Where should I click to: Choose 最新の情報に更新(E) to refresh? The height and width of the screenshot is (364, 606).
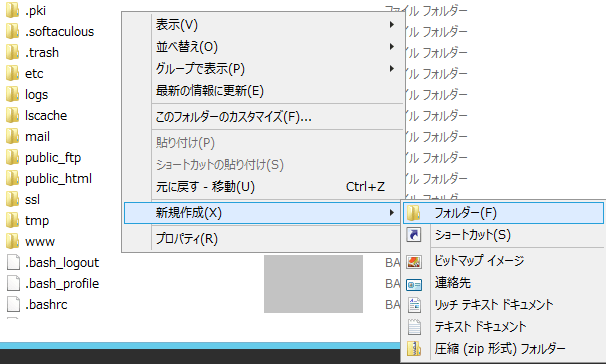[x=263, y=91]
